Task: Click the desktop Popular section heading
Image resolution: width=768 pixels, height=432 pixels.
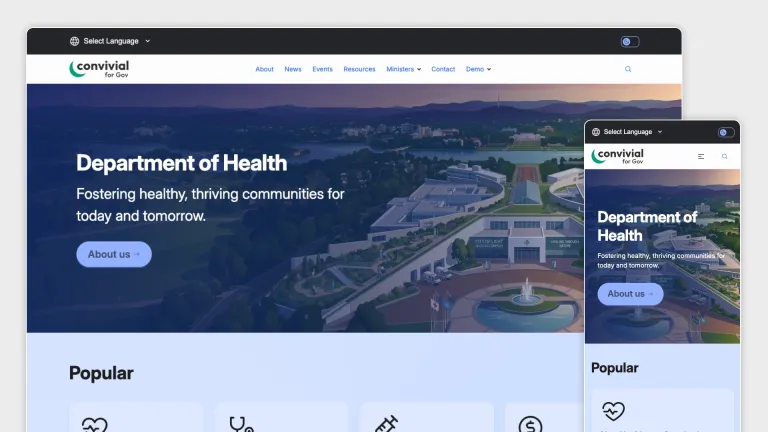Action: [x=101, y=373]
